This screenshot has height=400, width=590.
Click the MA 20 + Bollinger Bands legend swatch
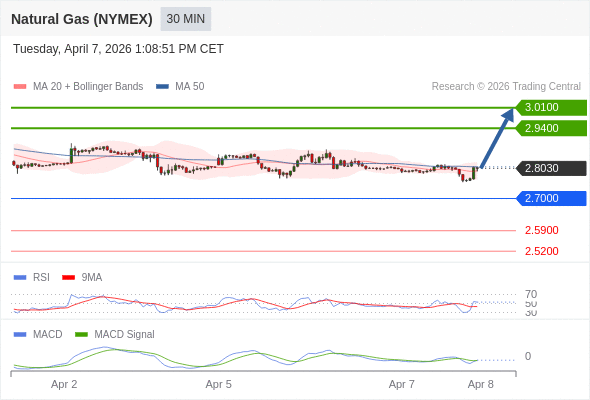20,87
